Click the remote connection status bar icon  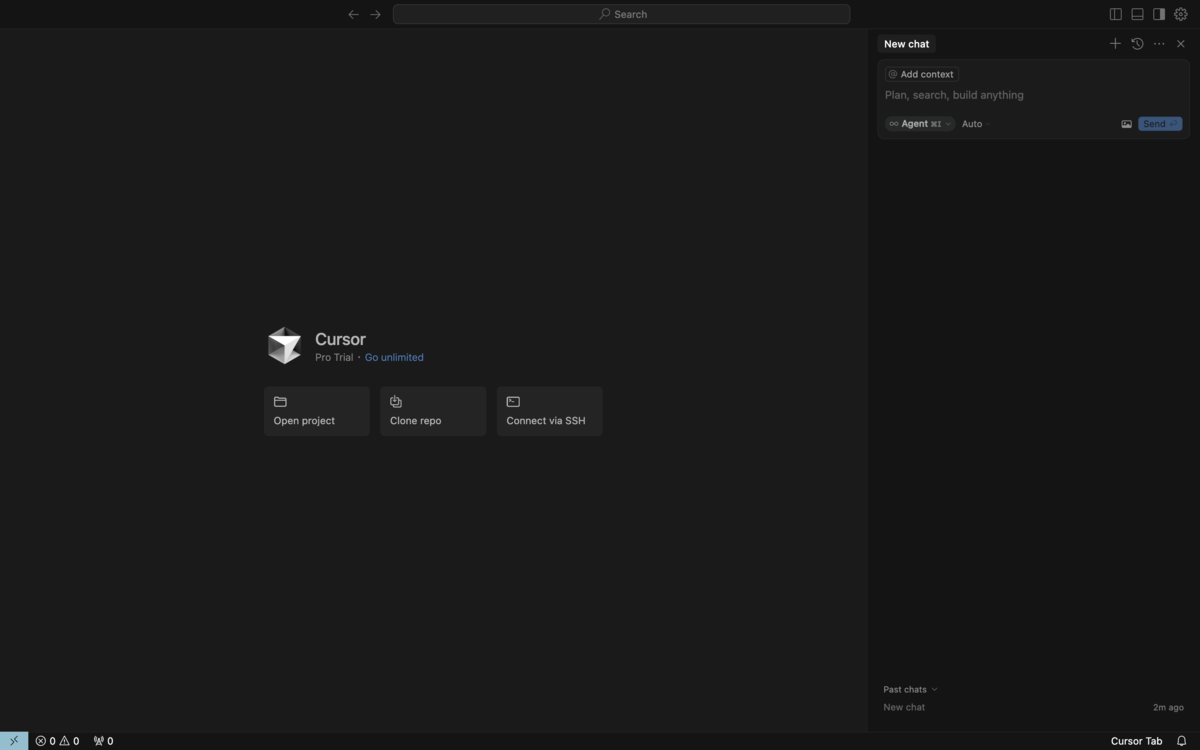pos(14,741)
